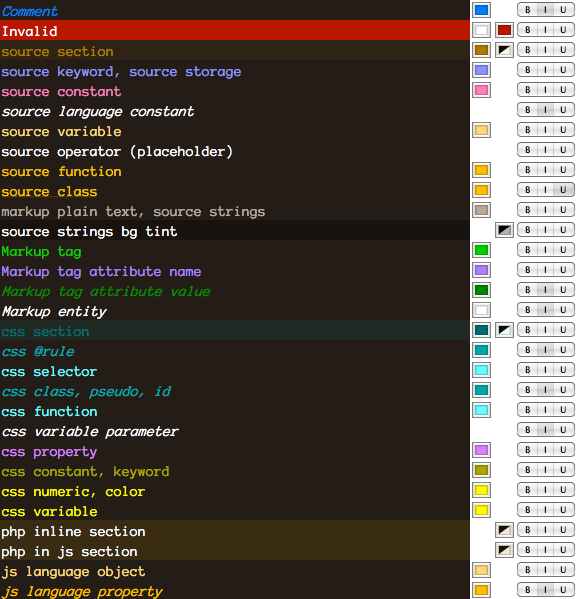Disable italic for the css @rule row

click(x=546, y=350)
